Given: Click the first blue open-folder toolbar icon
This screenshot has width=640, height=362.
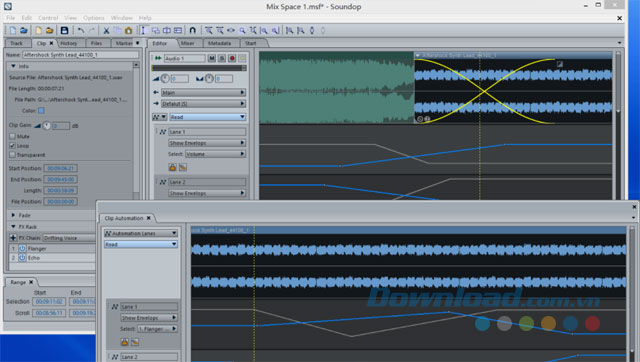Looking at the screenshot, I should pyautogui.click(x=24, y=31).
